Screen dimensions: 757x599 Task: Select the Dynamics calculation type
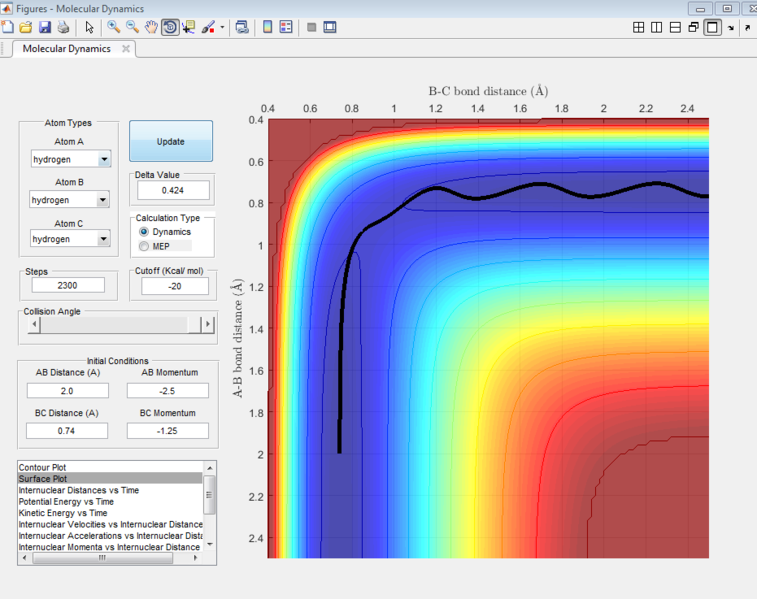pos(144,232)
